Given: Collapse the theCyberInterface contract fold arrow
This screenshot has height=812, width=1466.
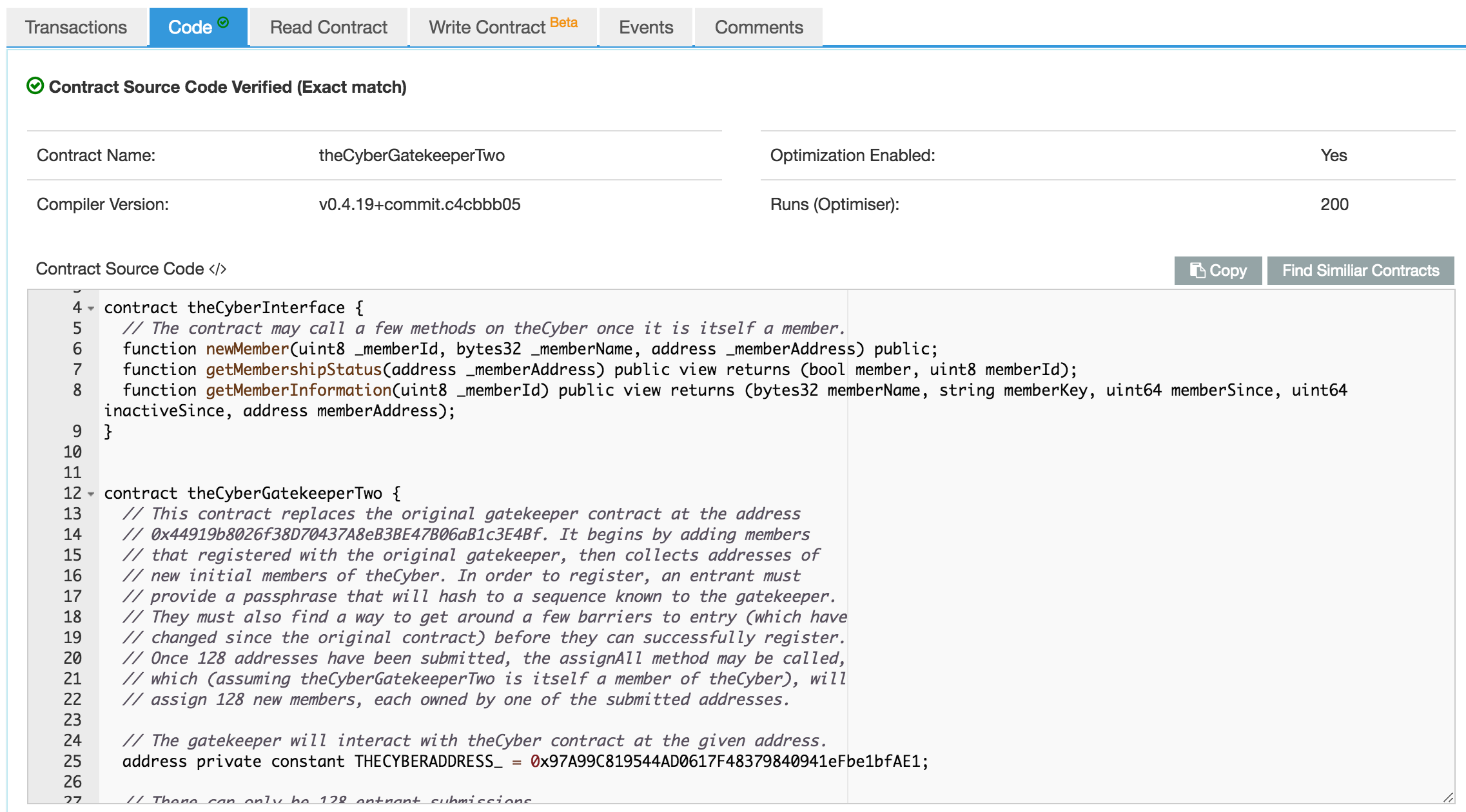Looking at the screenshot, I should pyautogui.click(x=91, y=308).
